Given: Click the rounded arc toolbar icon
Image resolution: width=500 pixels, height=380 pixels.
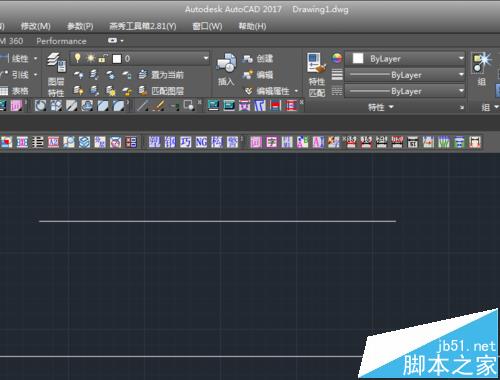Looking at the screenshot, I should [40, 106].
